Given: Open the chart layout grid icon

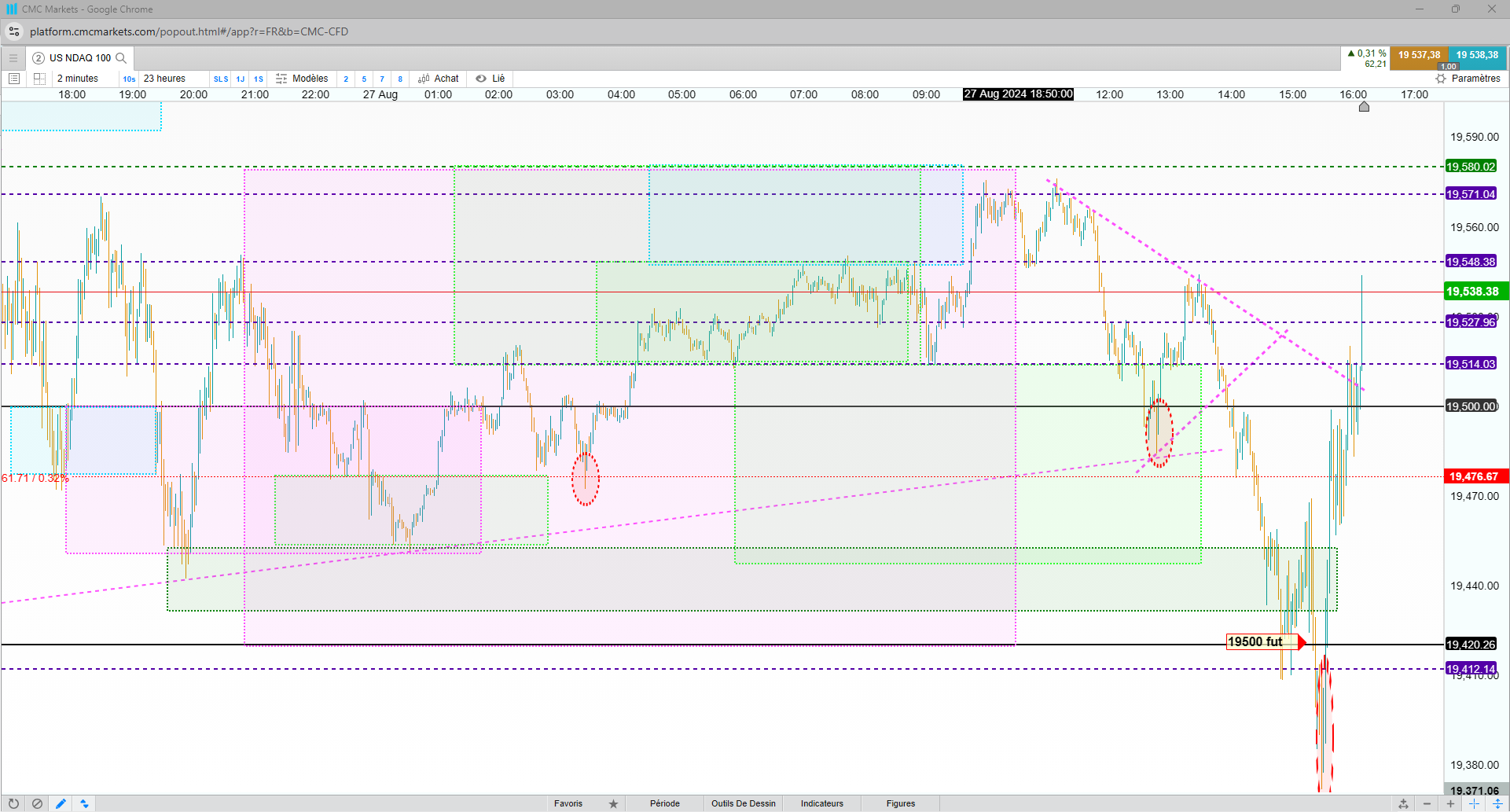Looking at the screenshot, I should 39,79.
